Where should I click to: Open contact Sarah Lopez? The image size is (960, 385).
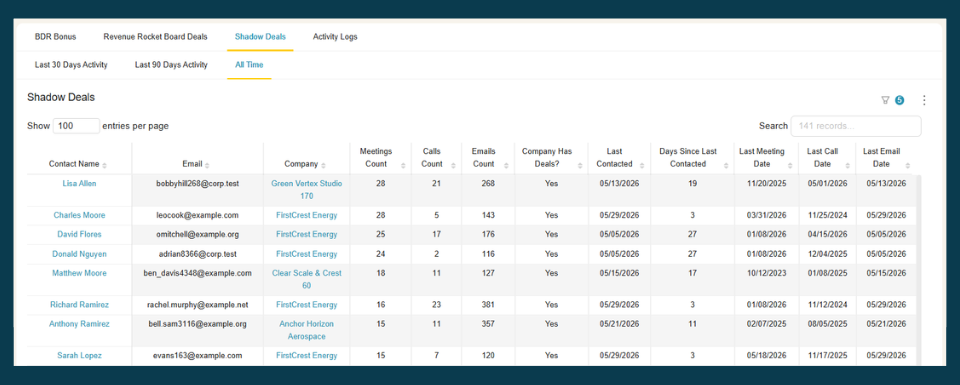[79, 356]
